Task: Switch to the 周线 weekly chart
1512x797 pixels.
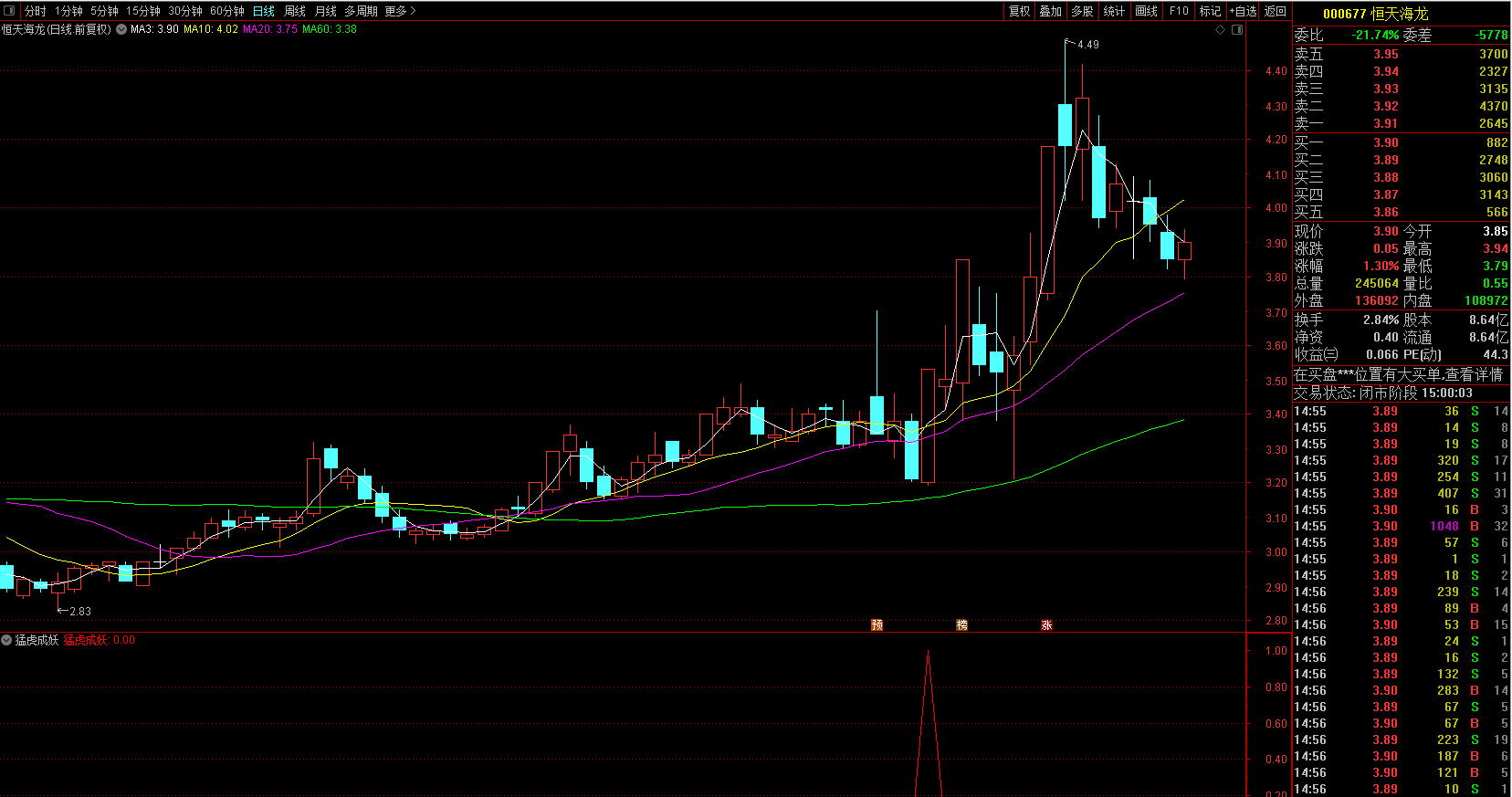Action: (295, 11)
